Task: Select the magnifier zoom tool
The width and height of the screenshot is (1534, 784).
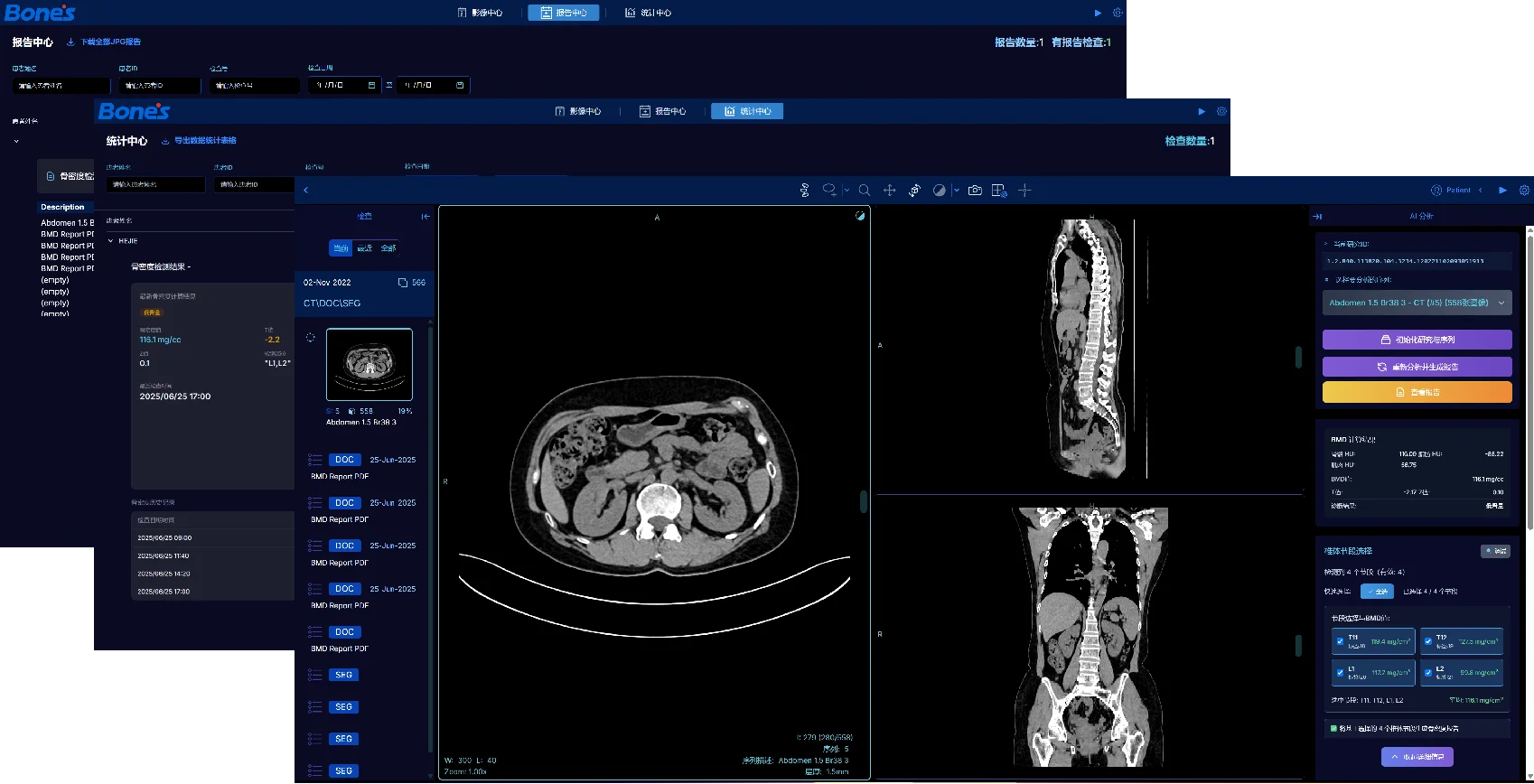Action: pos(865,191)
